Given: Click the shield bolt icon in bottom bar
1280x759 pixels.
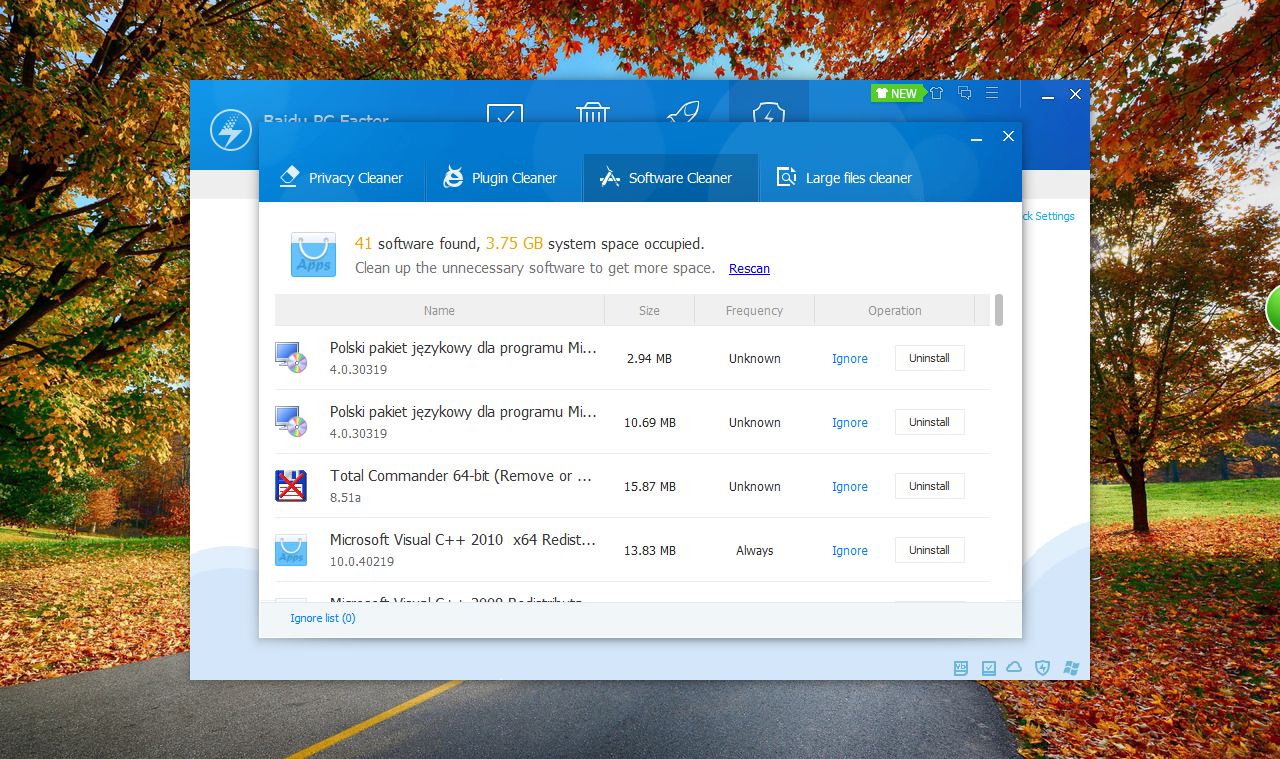Looking at the screenshot, I should 1043,667.
